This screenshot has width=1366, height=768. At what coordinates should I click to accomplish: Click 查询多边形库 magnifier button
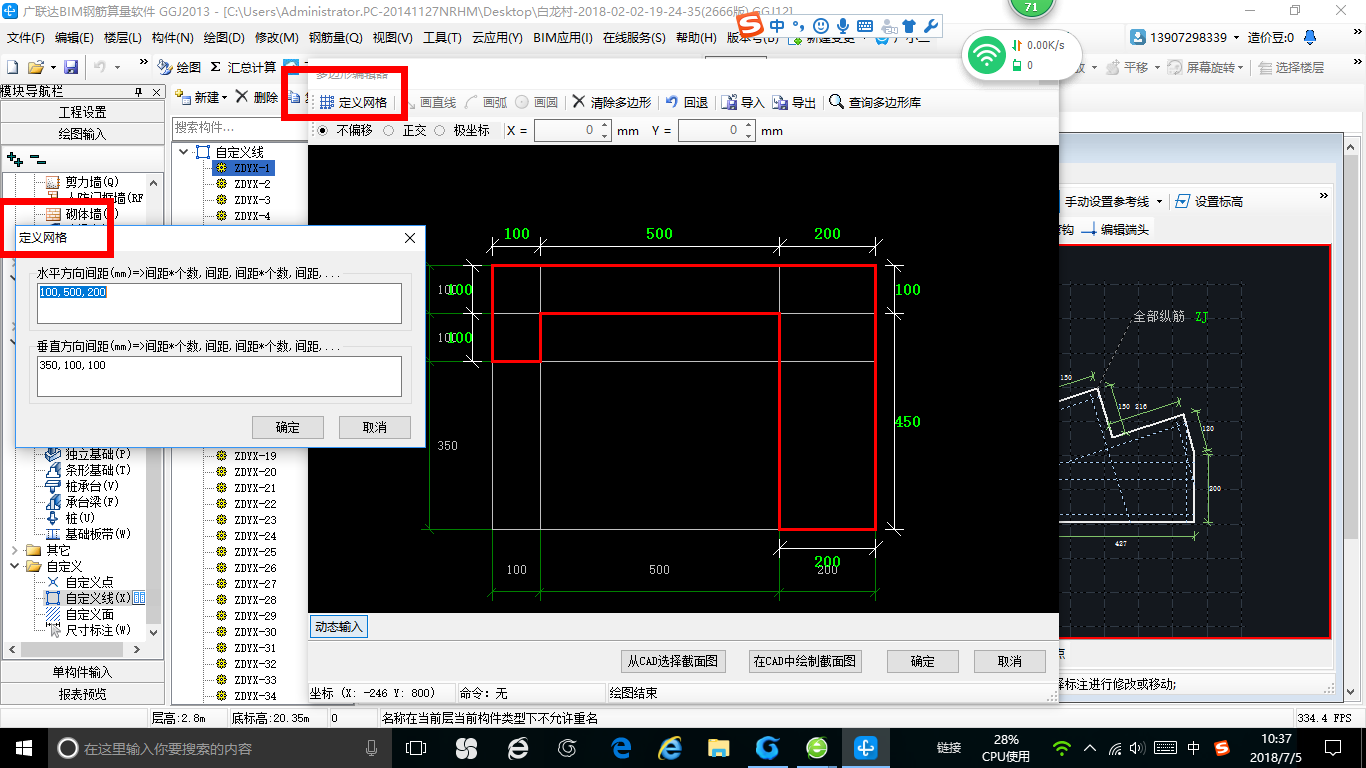pyautogui.click(x=875, y=102)
